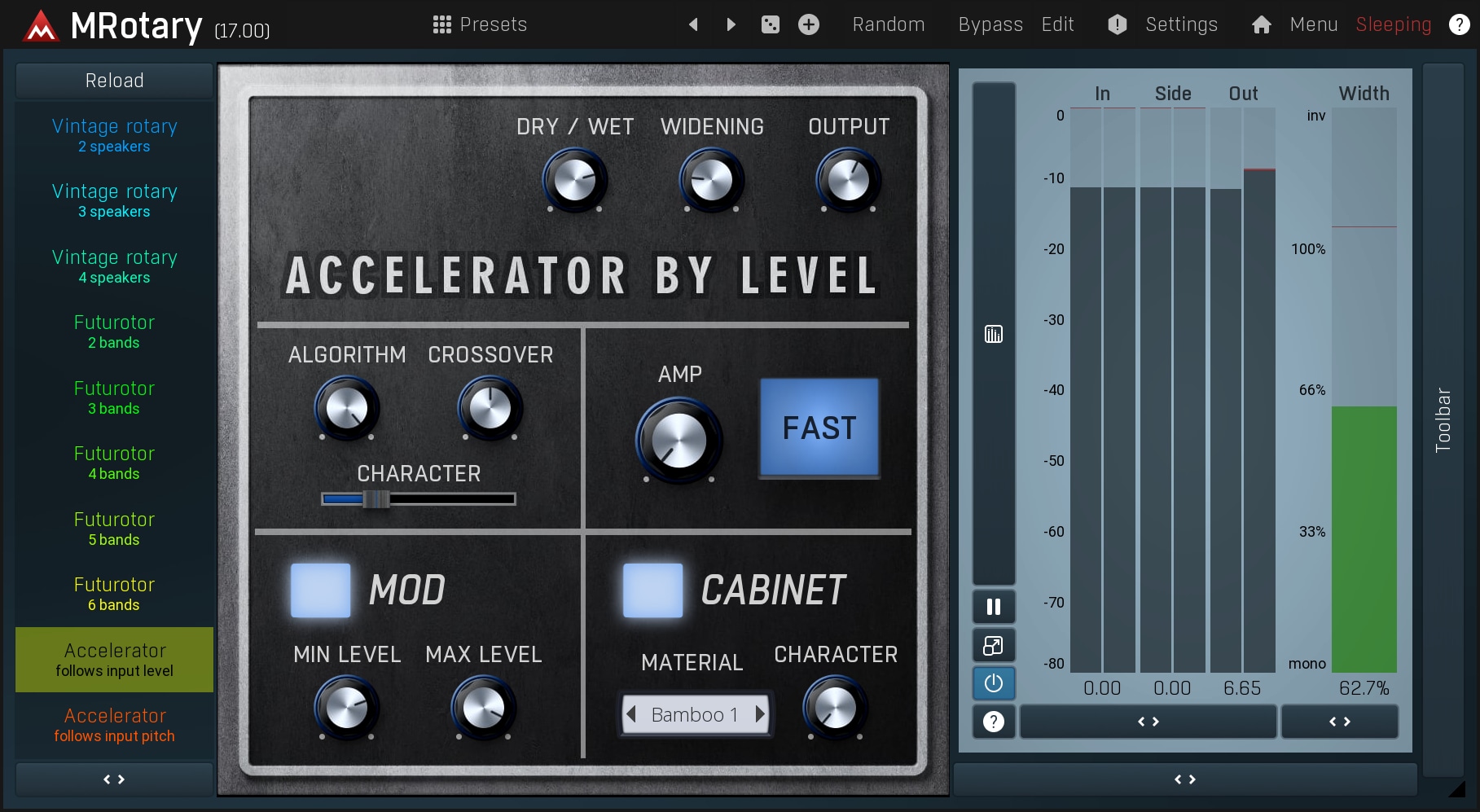Viewport: 1480px width, 812px height.
Task: Click the Reload button
Action: coord(114,81)
